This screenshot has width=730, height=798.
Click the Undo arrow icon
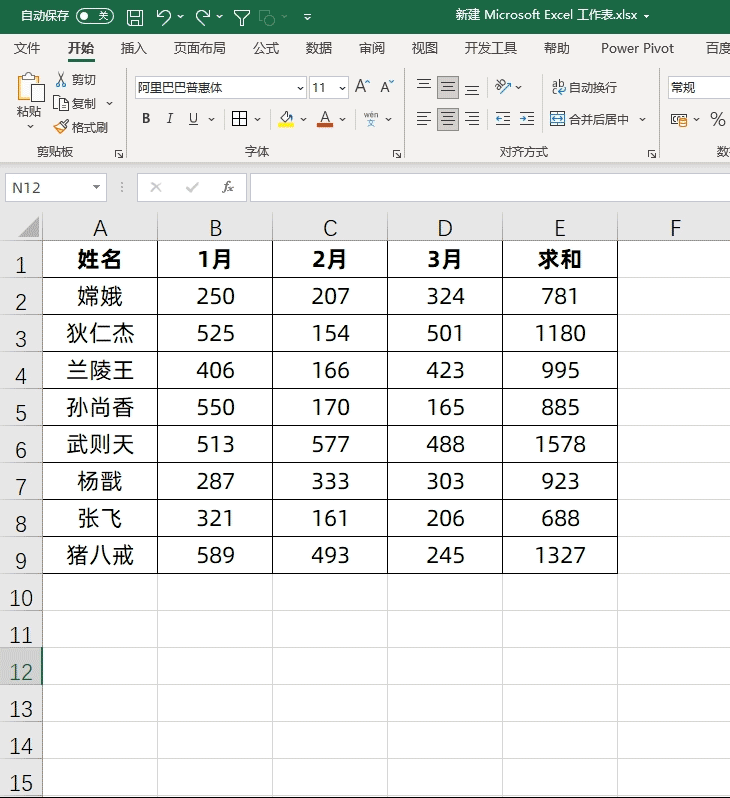164,17
